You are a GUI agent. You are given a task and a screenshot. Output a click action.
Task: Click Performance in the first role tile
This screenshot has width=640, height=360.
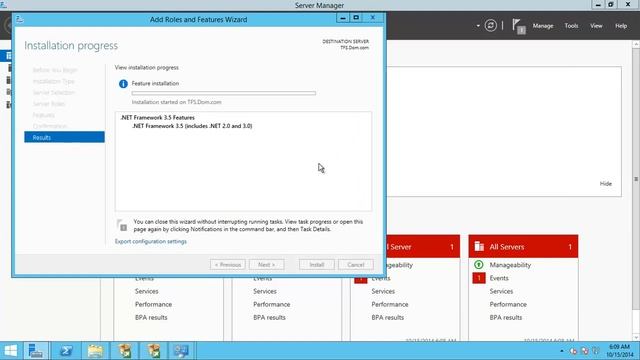pyautogui.click(x=153, y=304)
